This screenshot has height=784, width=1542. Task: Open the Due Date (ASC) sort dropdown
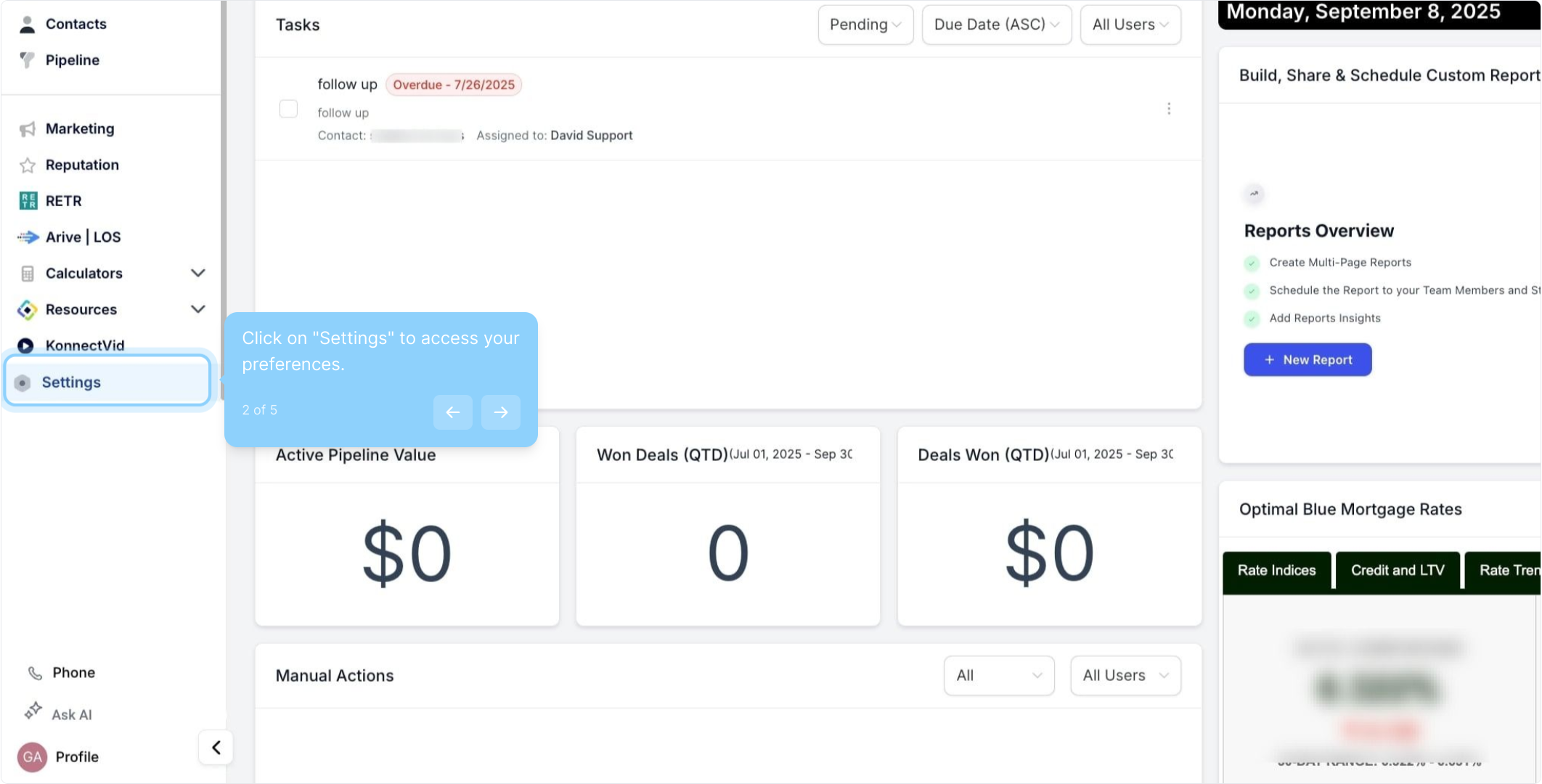[996, 25]
